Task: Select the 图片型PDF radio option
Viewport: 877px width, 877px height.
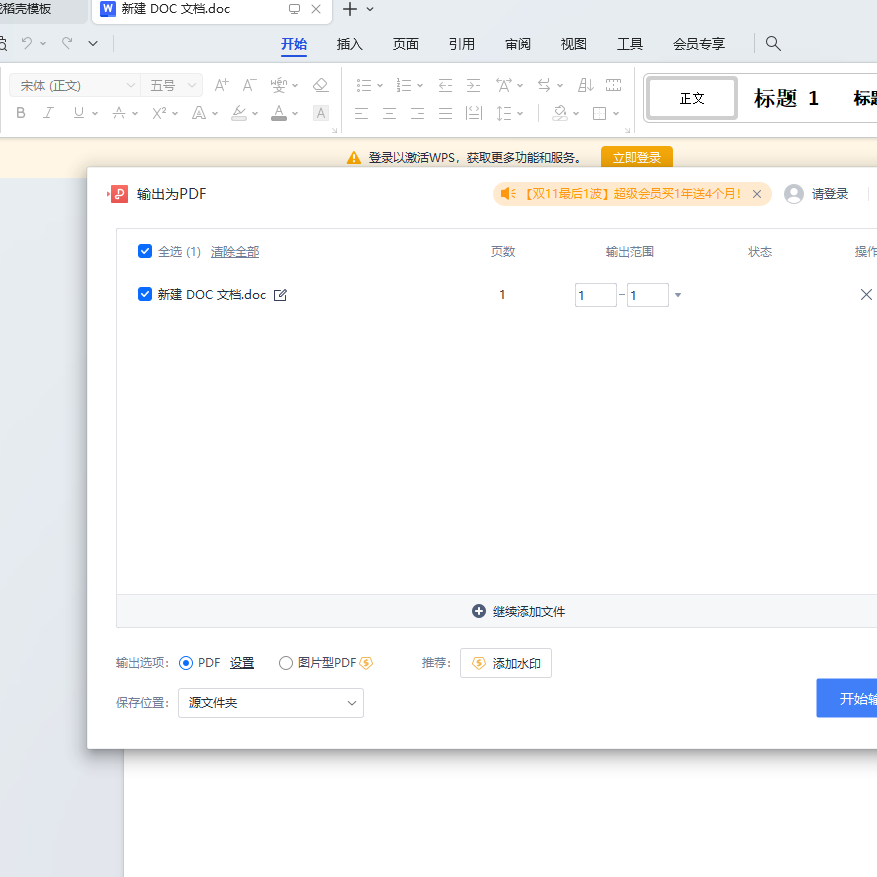Action: [x=286, y=663]
